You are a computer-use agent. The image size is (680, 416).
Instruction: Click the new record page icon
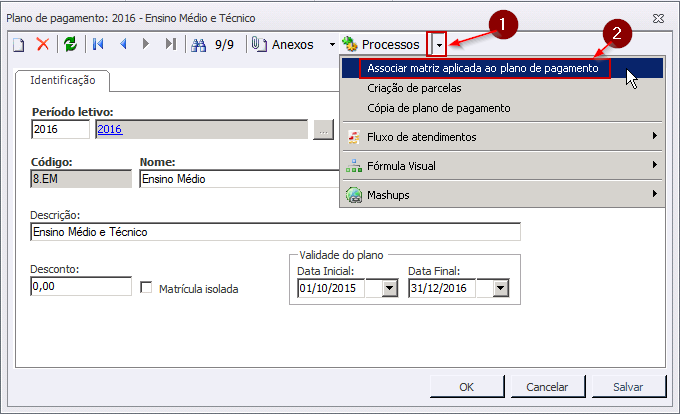tap(19, 44)
